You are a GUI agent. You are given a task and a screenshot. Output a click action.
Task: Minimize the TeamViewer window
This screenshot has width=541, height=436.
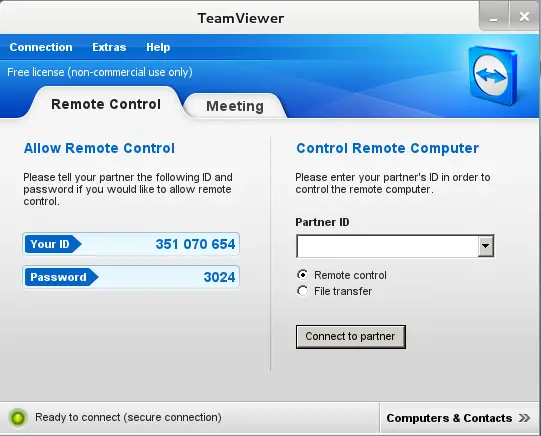point(494,17)
